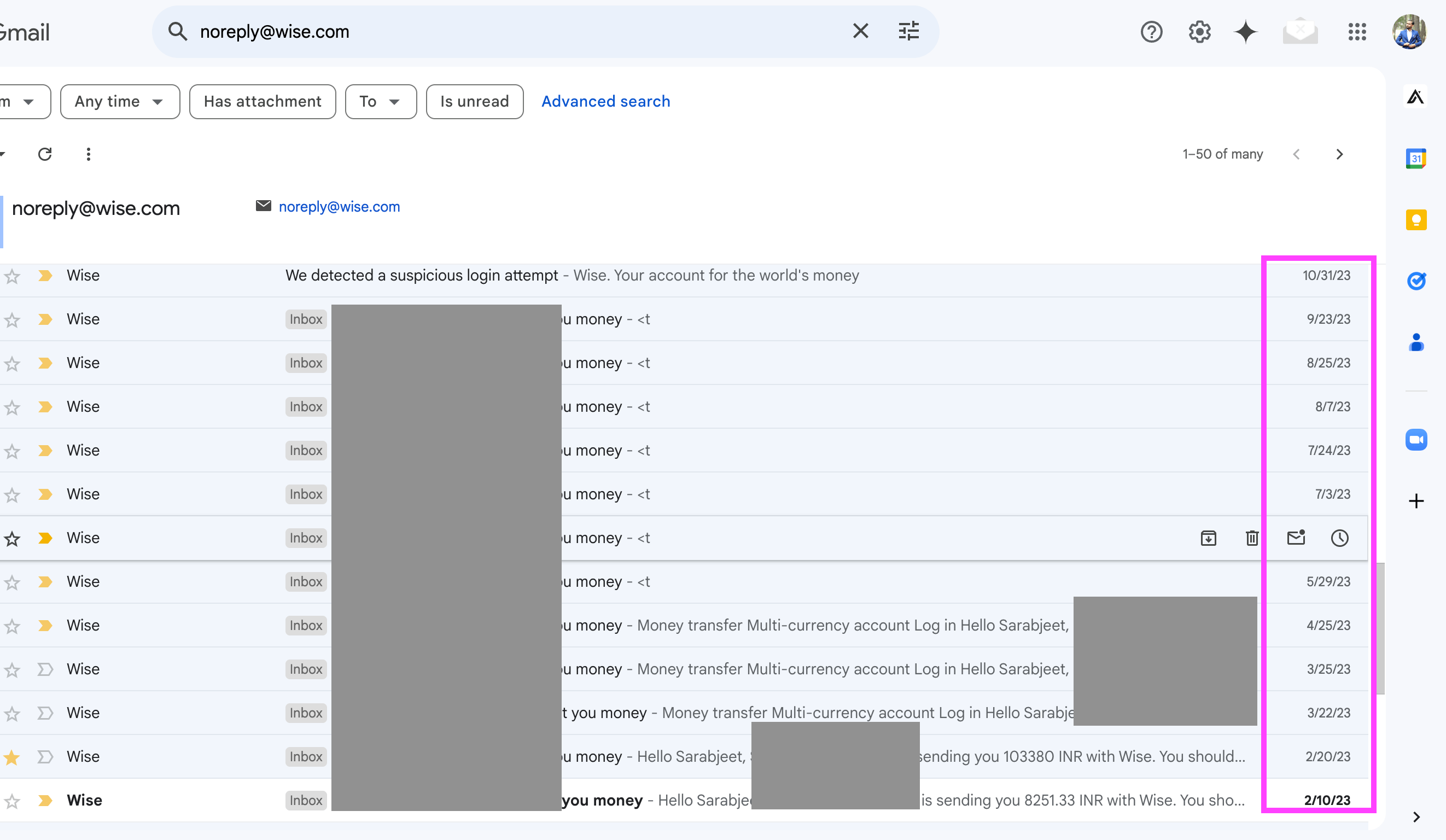Open Advanced search
1446x840 pixels.
[605, 101]
